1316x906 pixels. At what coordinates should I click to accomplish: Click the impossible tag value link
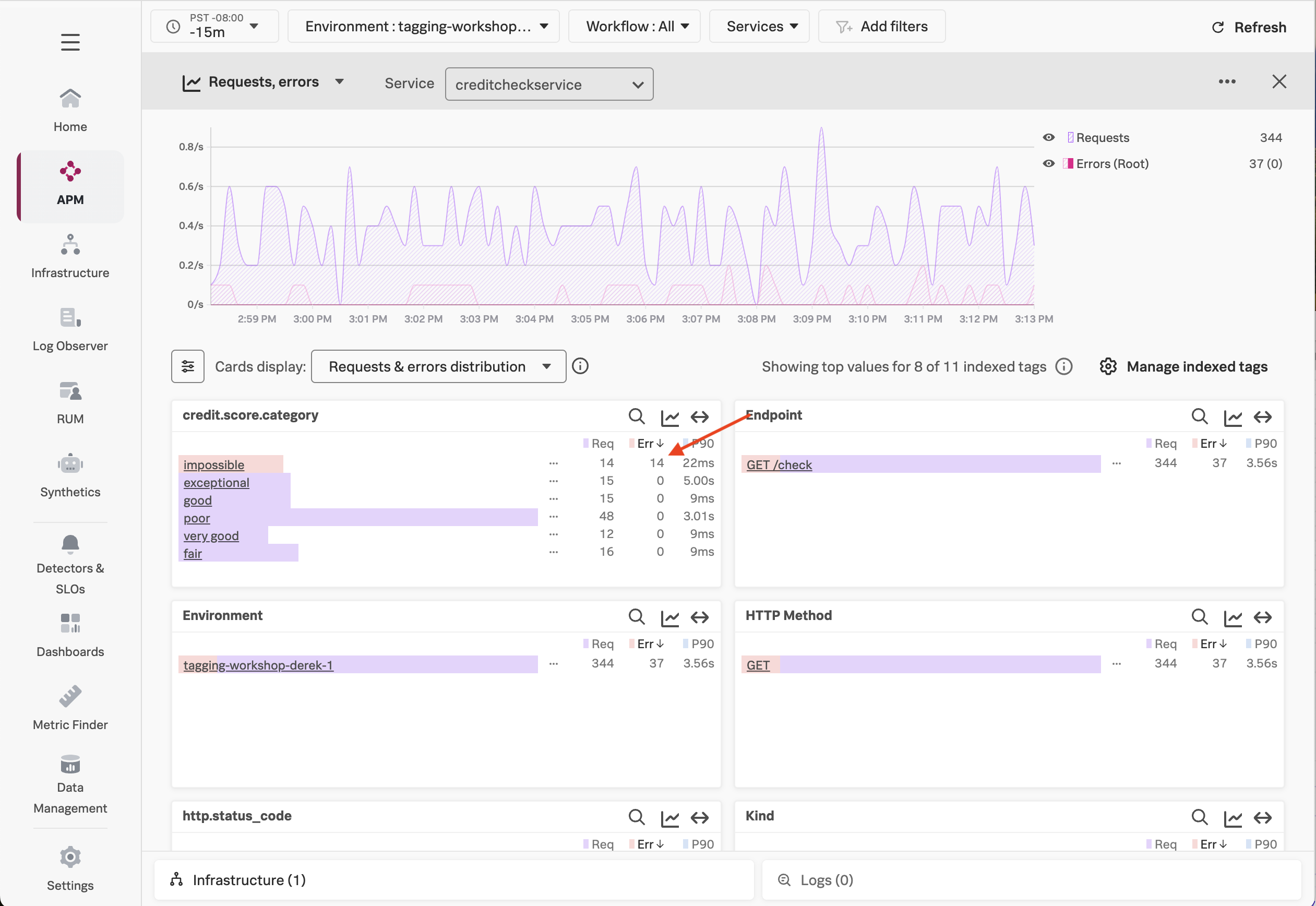(213, 465)
